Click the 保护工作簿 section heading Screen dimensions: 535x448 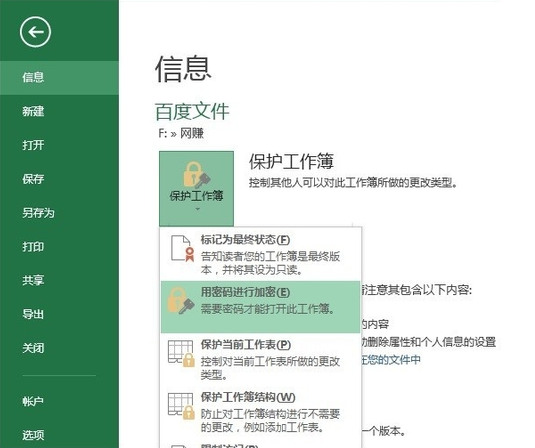pyautogui.click(x=291, y=161)
